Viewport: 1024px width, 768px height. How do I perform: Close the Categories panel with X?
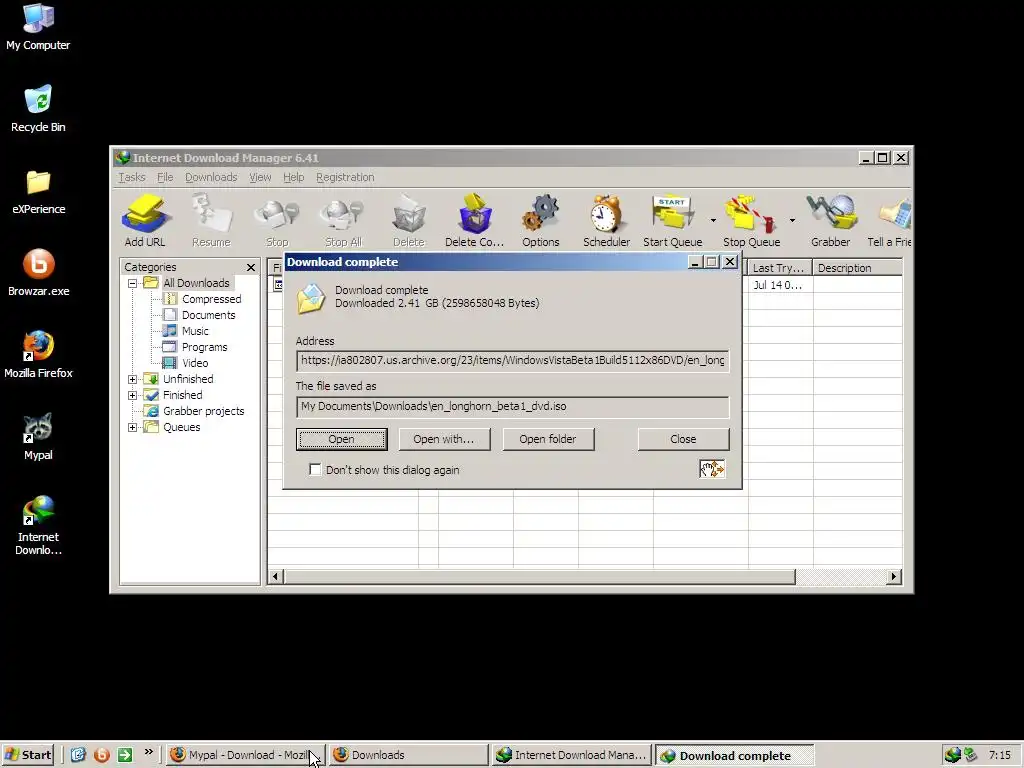tap(251, 267)
